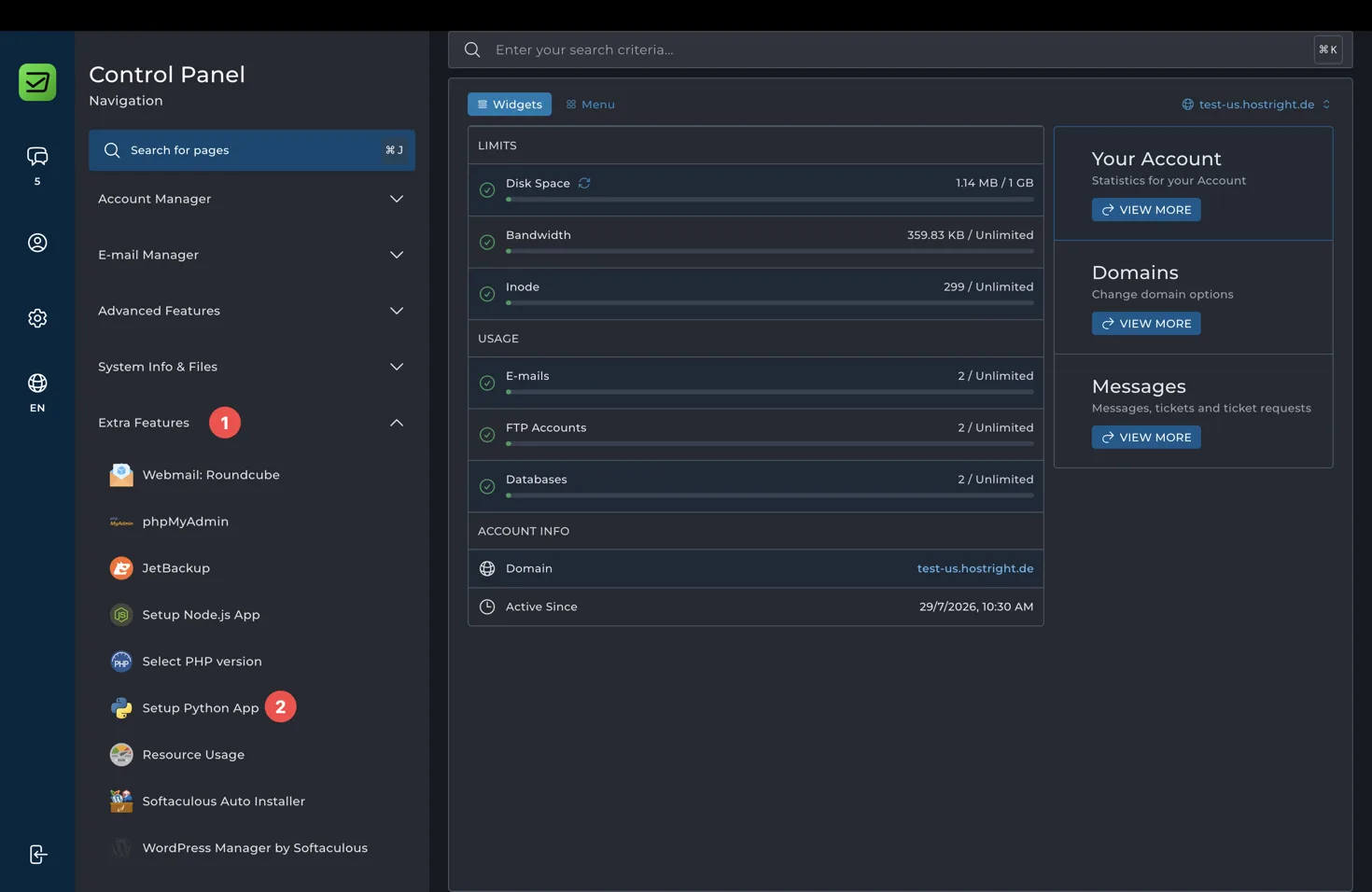Click the logout icon in sidebar
The image size is (1372, 892).
pyautogui.click(x=37, y=855)
